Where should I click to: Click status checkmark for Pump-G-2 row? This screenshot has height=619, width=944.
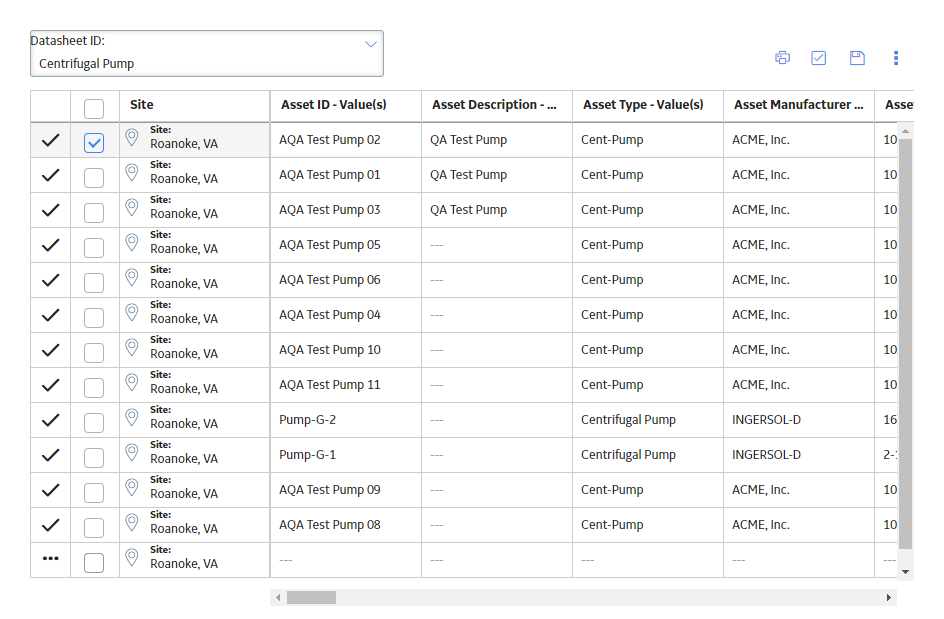[51, 420]
